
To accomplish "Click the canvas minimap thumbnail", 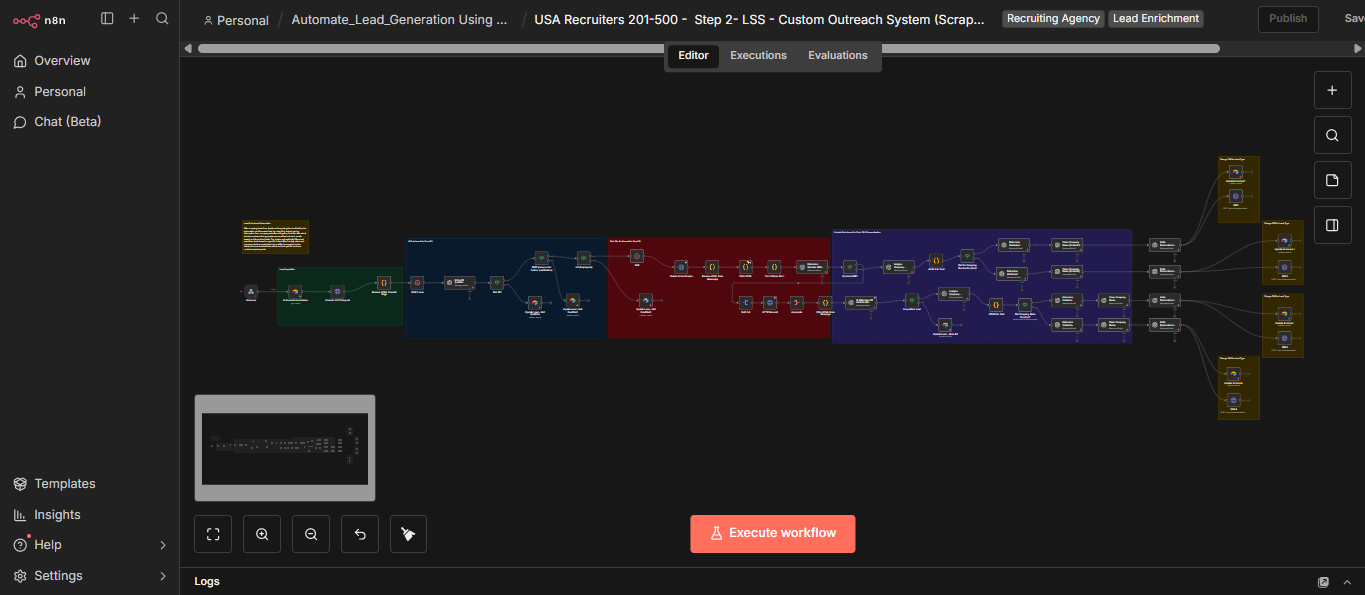I will [285, 448].
